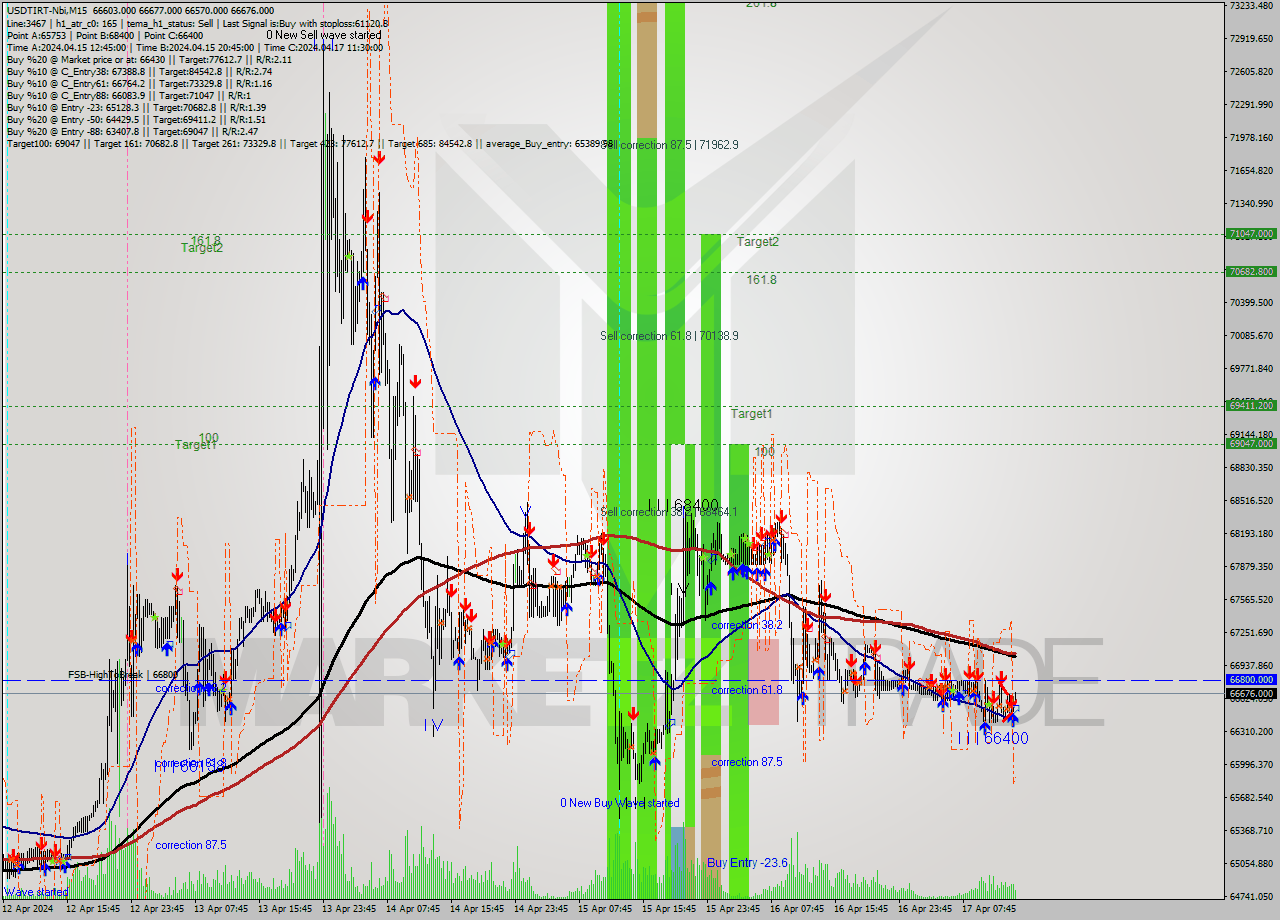This screenshot has width=1280, height=920.
Task: Click the '12 Apr 15:45' time axis label
Action: (93, 909)
